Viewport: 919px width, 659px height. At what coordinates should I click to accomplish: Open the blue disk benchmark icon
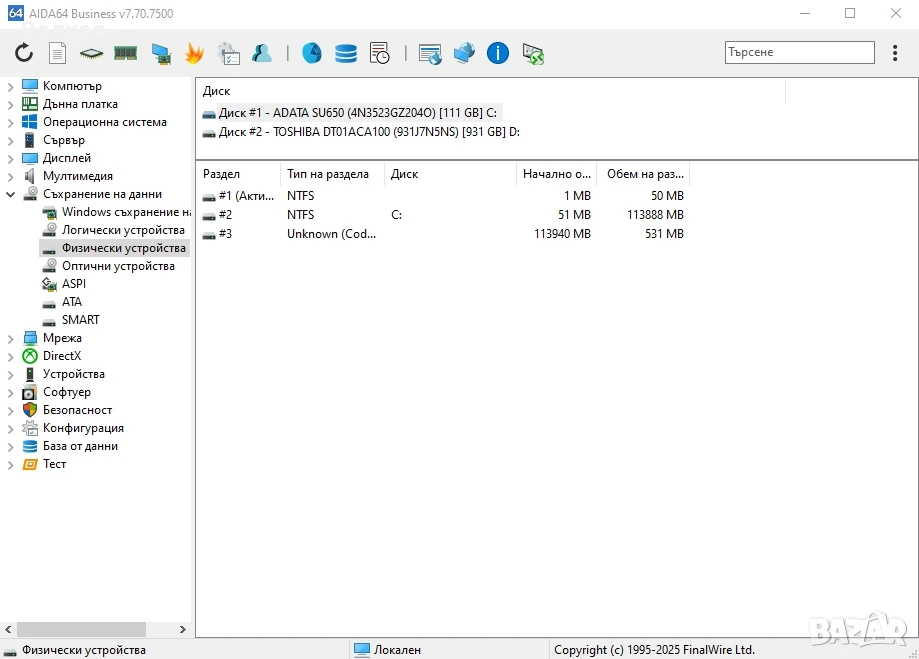pos(312,53)
